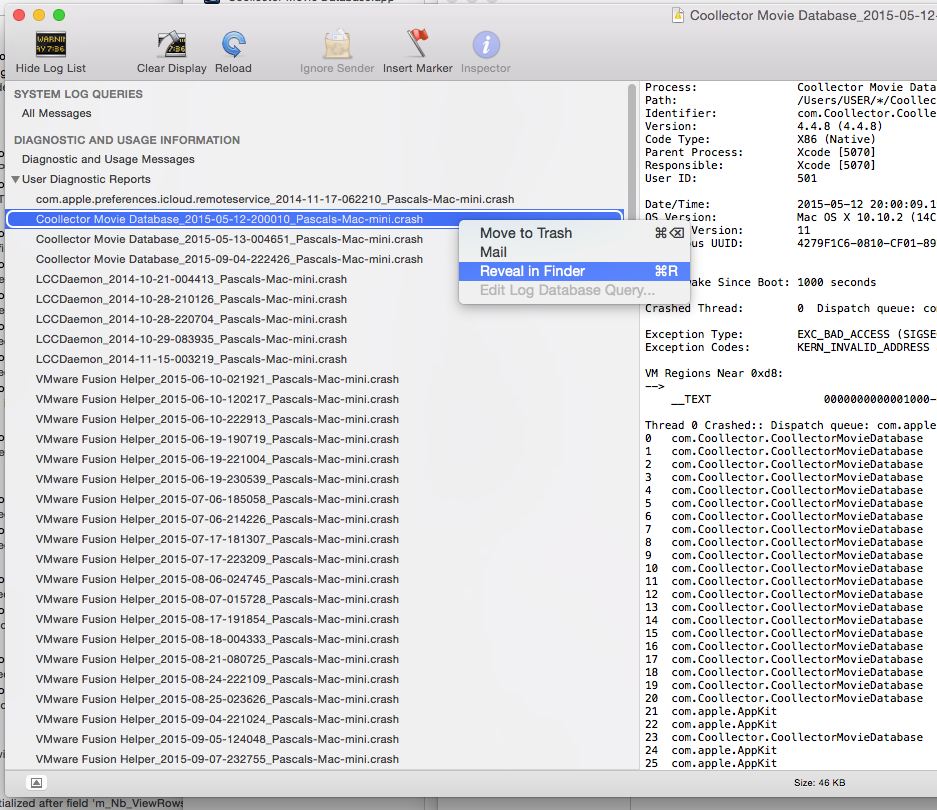
Task: Select All Messages log query
Action: click(57, 114)
